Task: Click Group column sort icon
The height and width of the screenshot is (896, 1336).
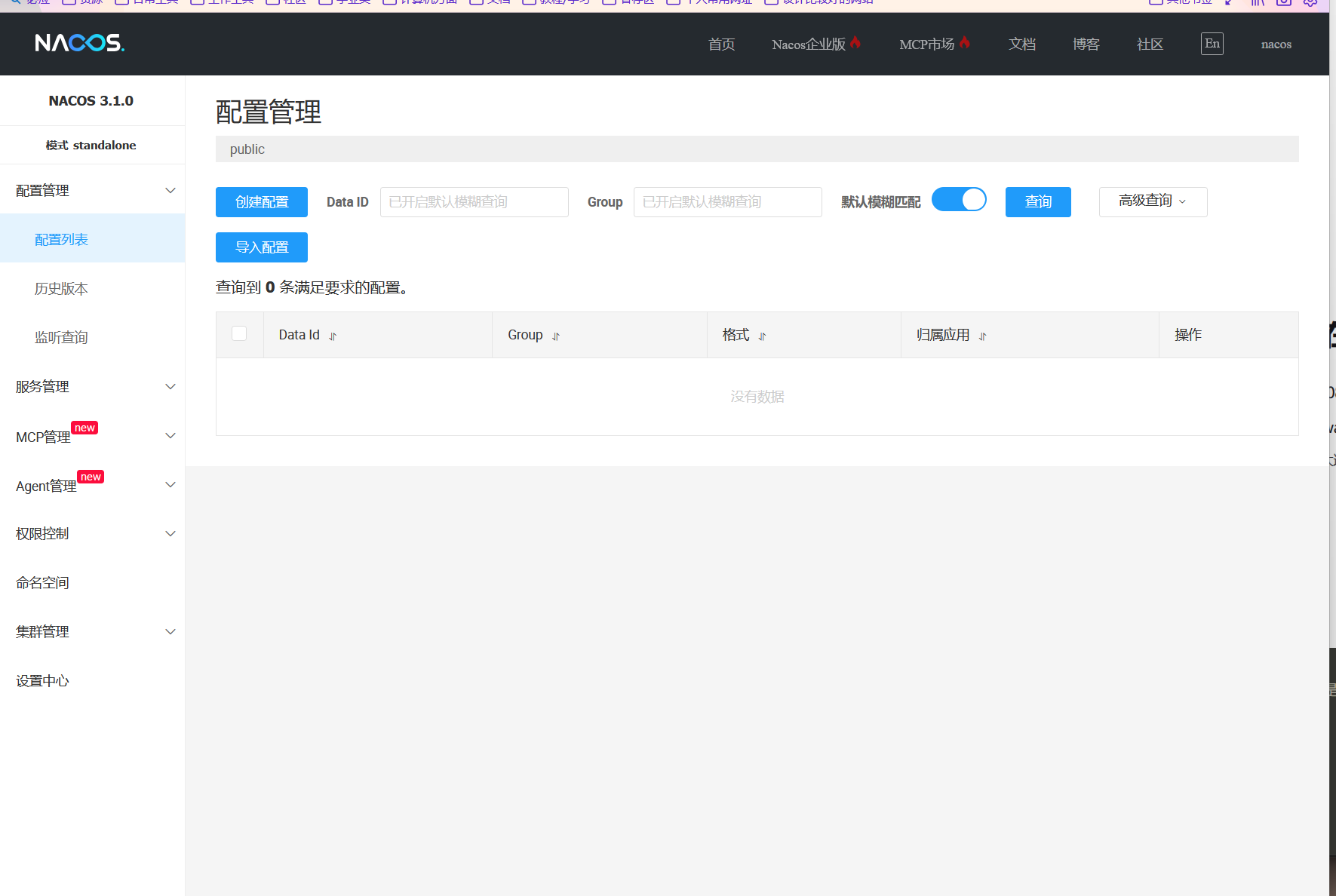Action: tap(556, 336)
